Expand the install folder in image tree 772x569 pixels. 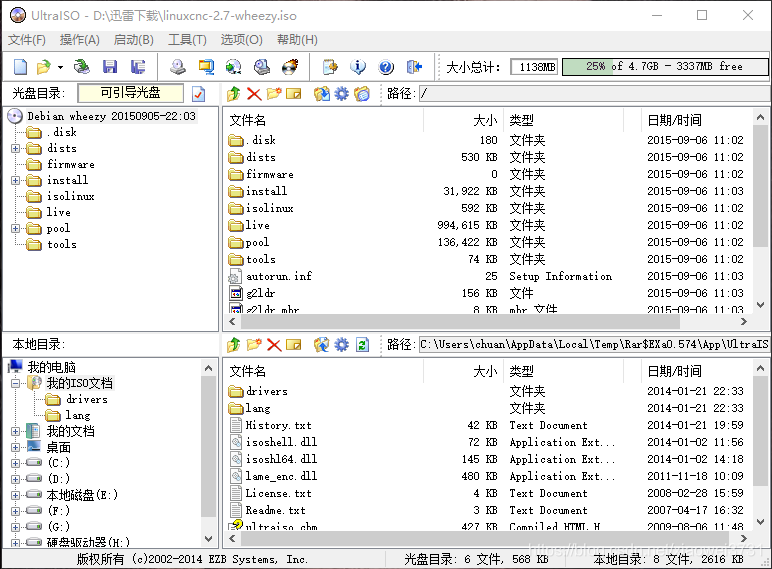click(16, 180)
